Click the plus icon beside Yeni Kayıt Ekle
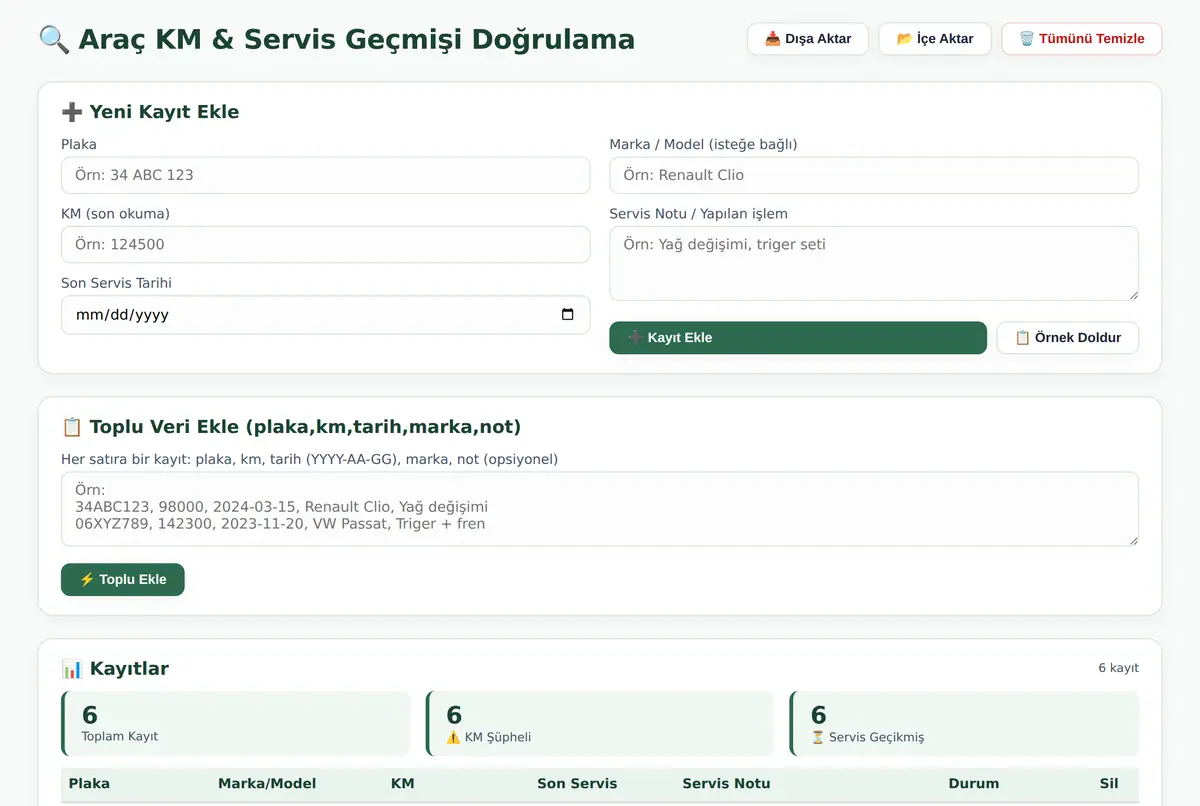This screenshot has width=1200, height=806. 72,112
